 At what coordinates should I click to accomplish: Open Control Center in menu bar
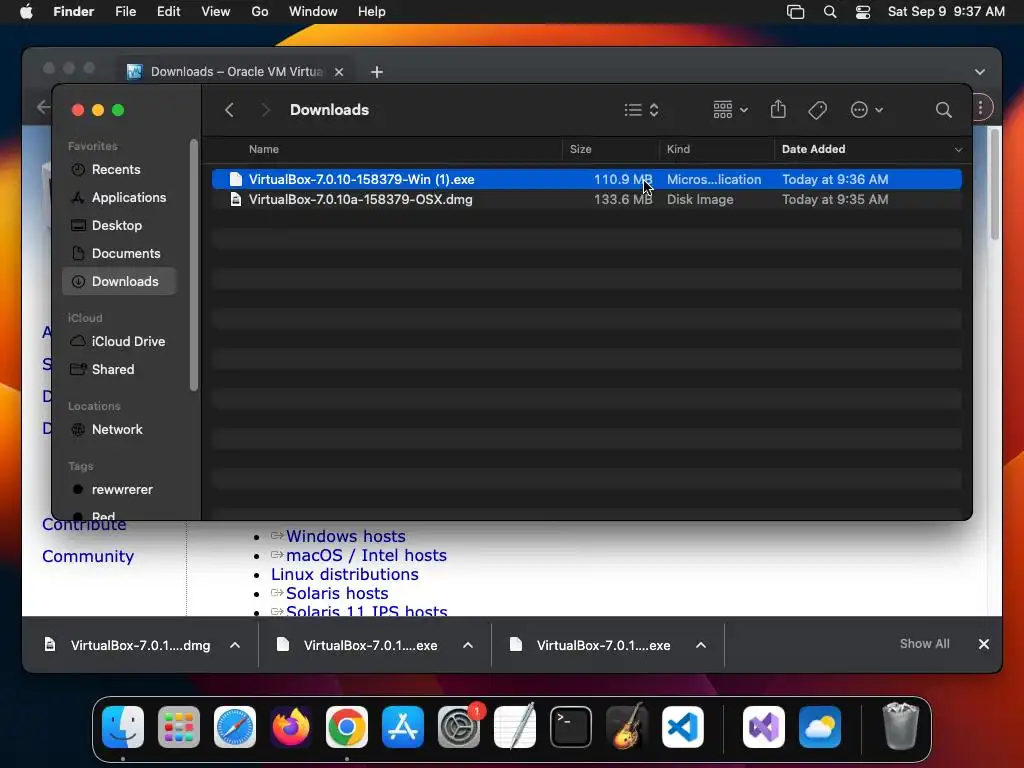click(863, 12)
